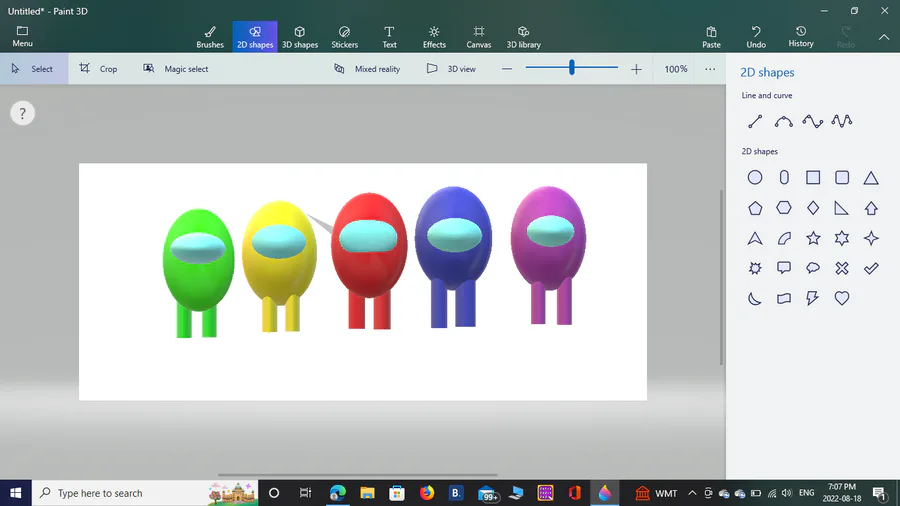Open File Explorer from taskbar
This screenshot has width=900, height=506.
[x=367, y=493]
